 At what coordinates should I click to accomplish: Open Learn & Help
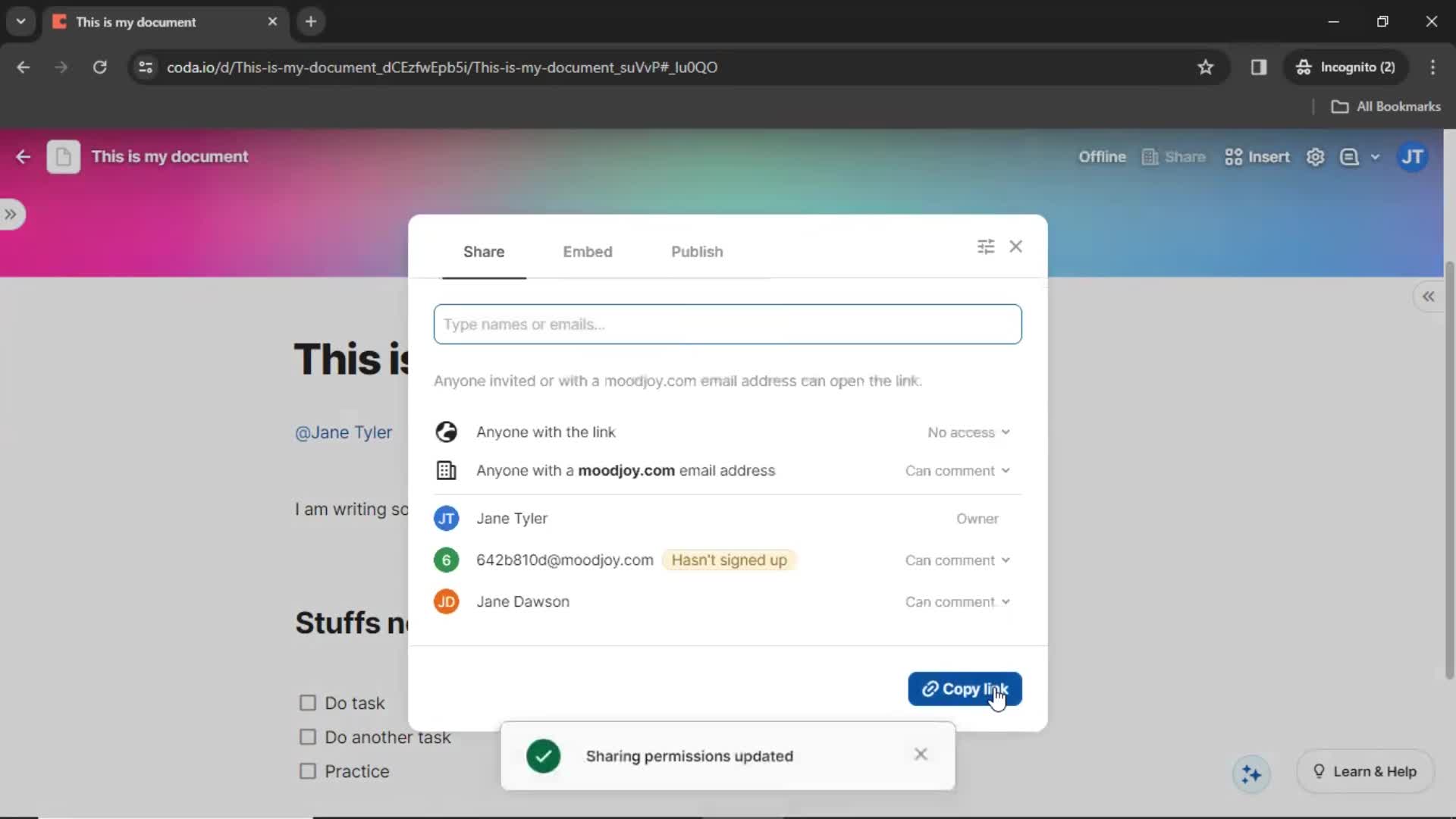click(1365, 772)
